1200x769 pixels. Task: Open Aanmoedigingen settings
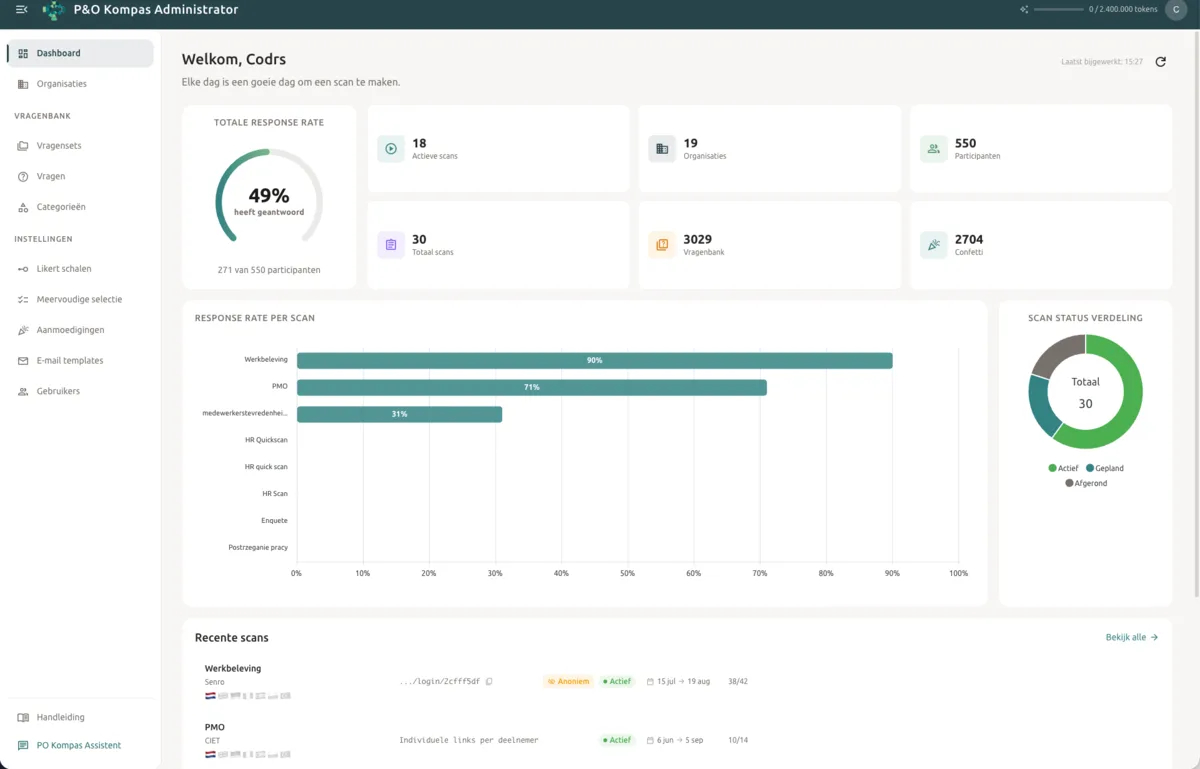pos(80,330)
